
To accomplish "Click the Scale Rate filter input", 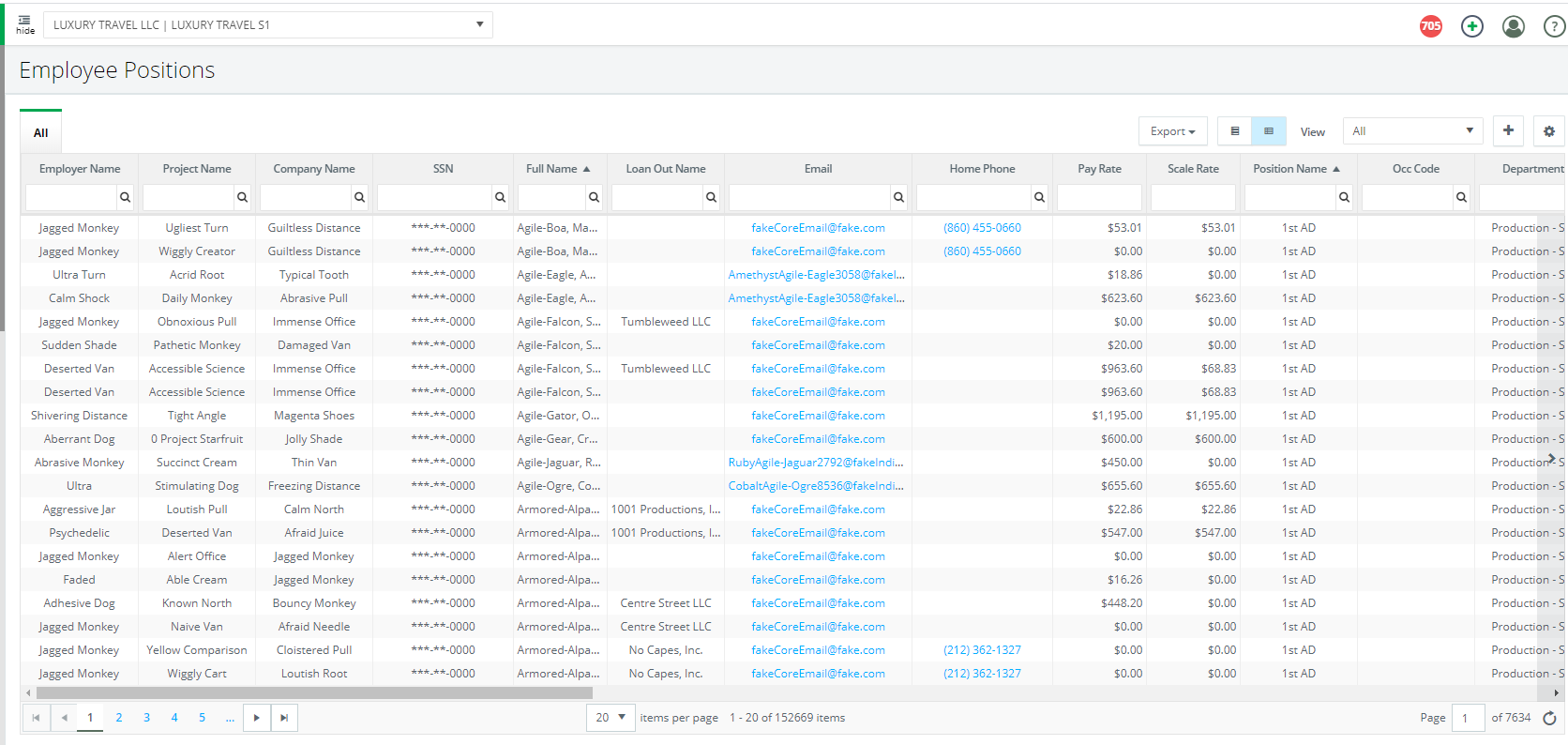I will point(1193,197).
